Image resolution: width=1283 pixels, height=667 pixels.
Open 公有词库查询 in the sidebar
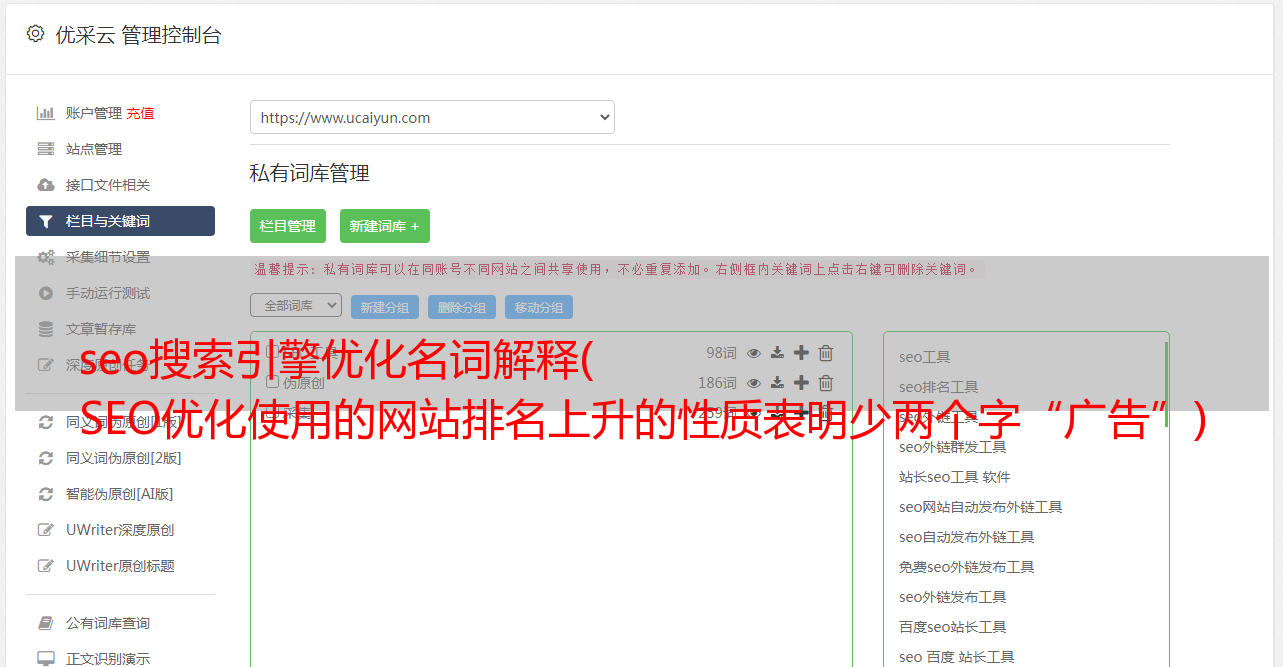coord(108,623)
